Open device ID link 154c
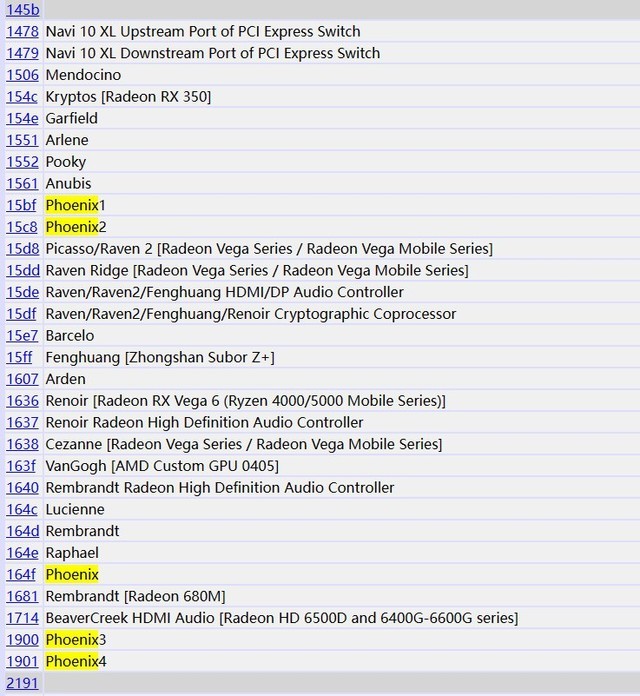Viewport: 640px width, 696px height. [x=22, y=97]
